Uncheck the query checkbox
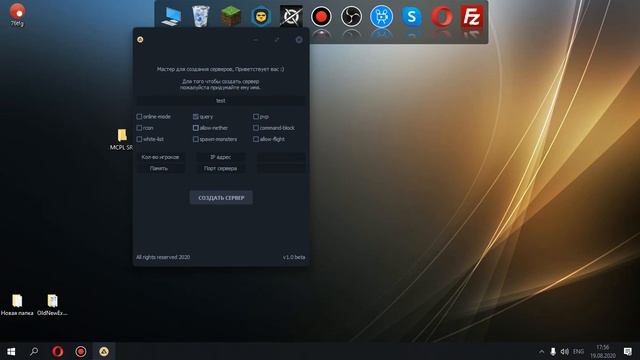The image size is (640, 360). point(196,117)
